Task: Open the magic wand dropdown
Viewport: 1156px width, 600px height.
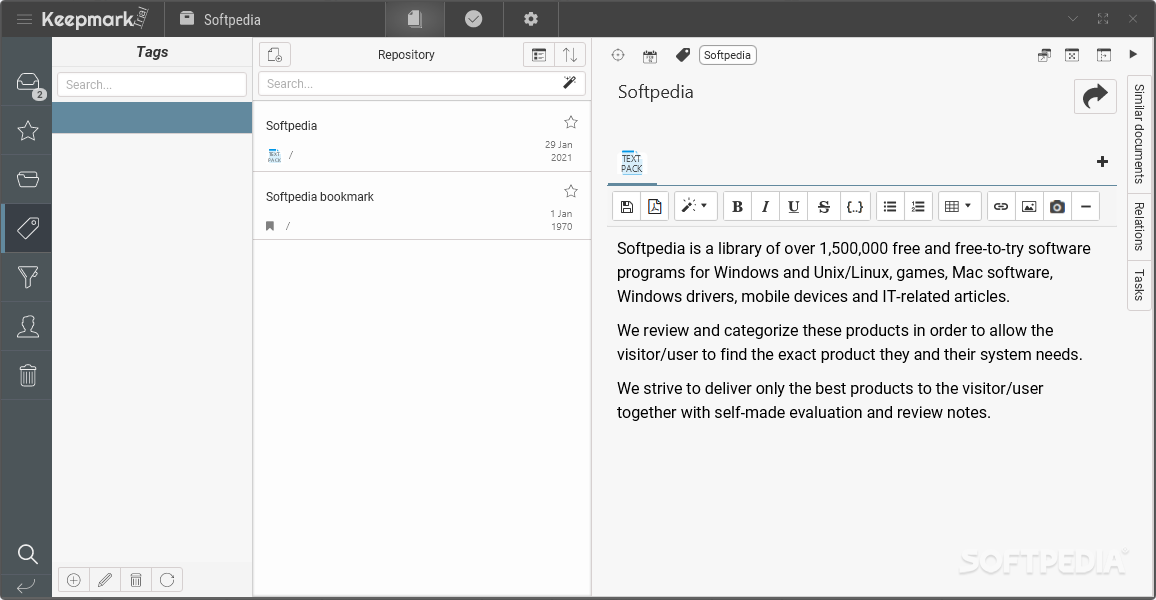Action: click(694, 206)
